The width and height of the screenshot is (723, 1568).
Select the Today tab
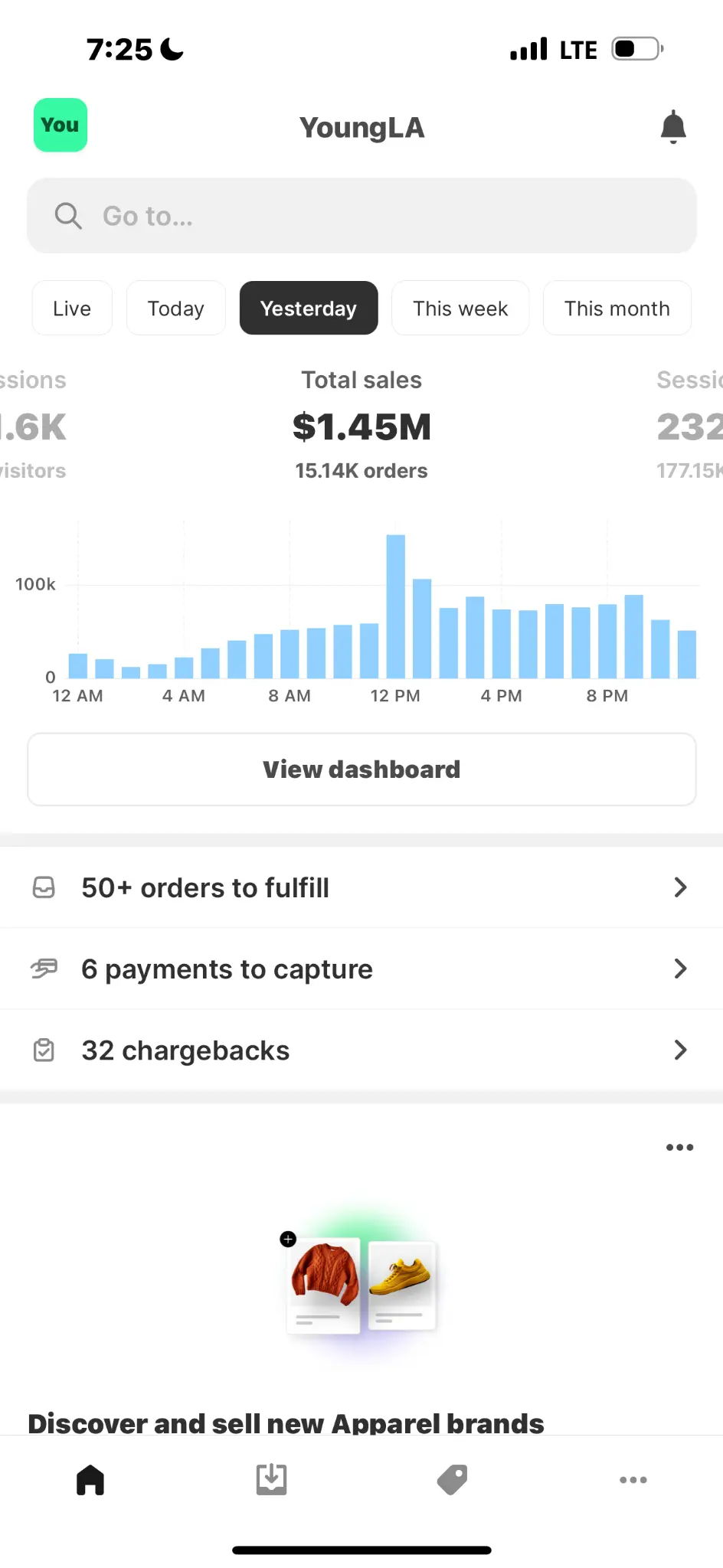(x=176, y=308)
